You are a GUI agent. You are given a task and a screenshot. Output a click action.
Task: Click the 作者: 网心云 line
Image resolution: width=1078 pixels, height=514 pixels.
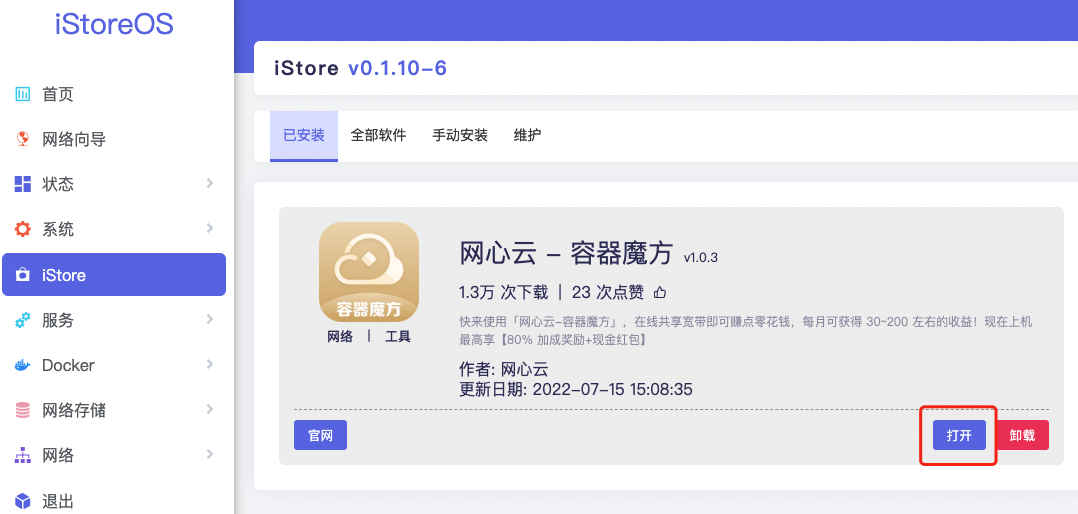(x=504, y=369)
